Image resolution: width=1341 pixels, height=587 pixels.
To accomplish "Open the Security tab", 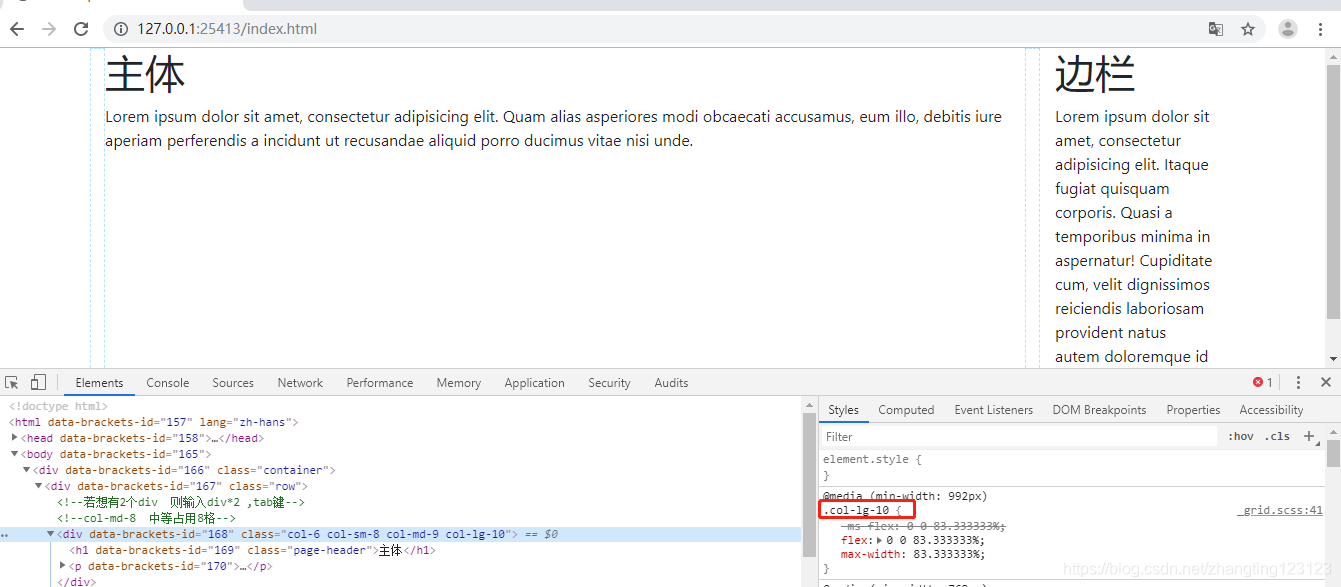I will 609,383.
